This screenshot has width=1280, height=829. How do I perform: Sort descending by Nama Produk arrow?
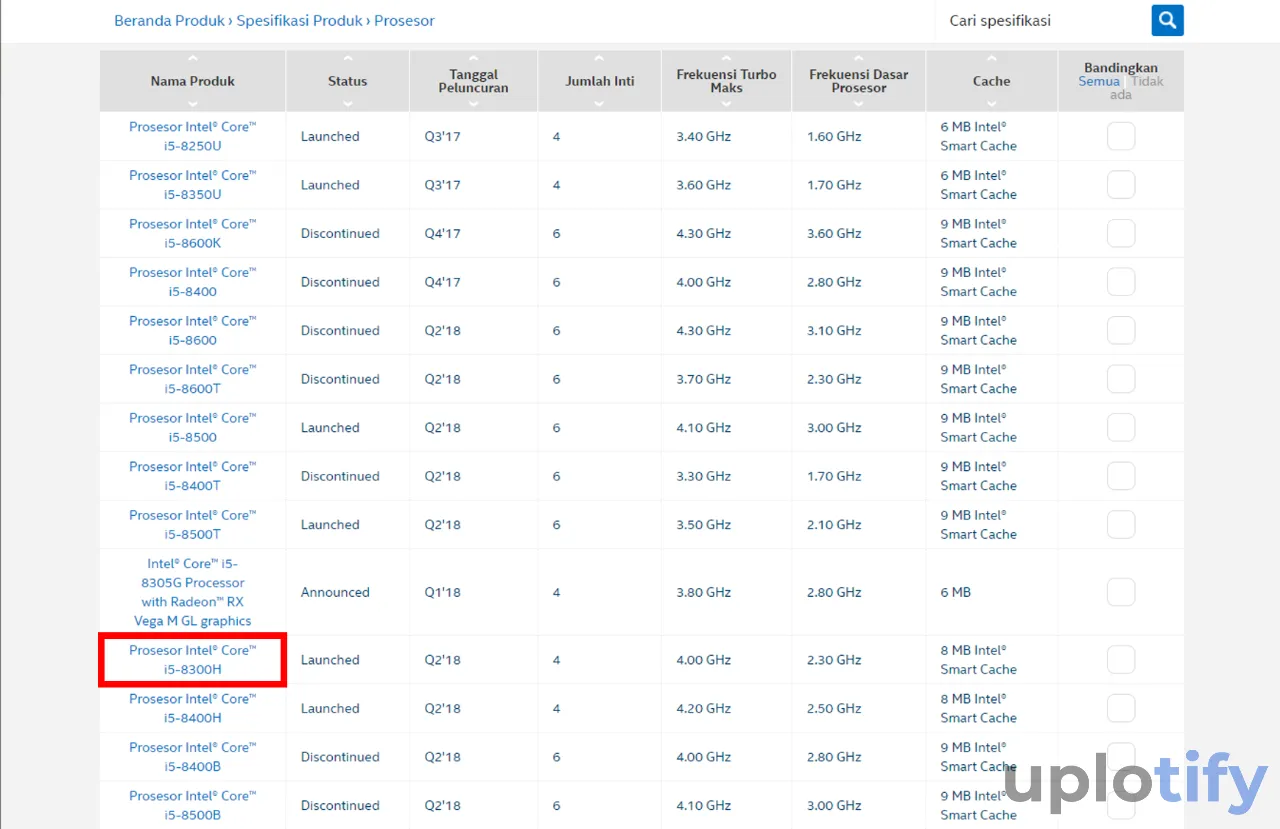pos(192,104)
